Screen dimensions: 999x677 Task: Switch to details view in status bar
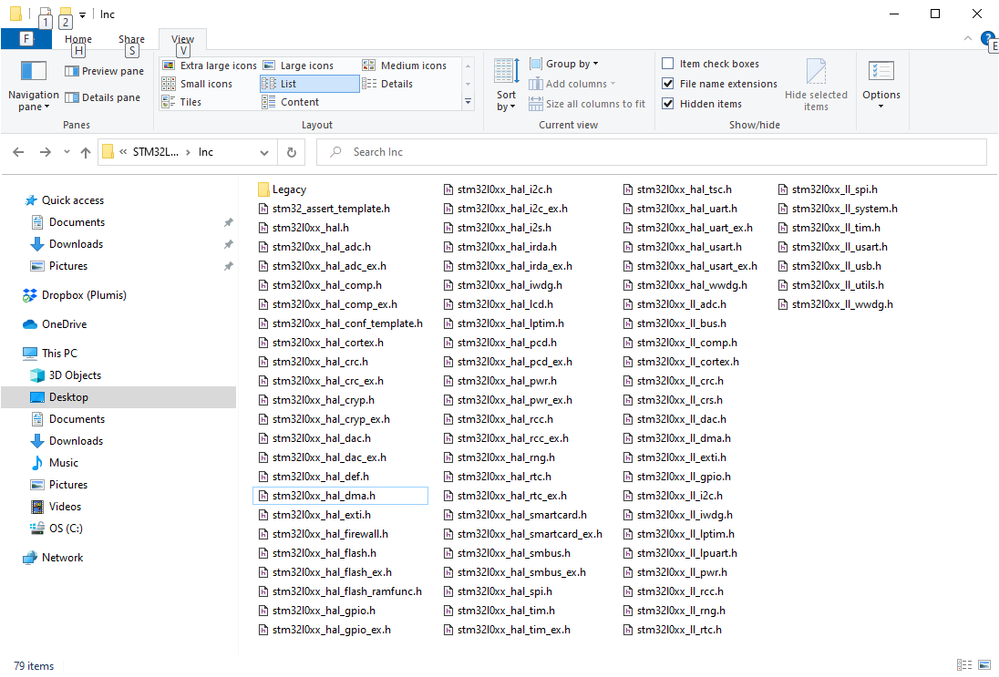(x=964, y=665)
